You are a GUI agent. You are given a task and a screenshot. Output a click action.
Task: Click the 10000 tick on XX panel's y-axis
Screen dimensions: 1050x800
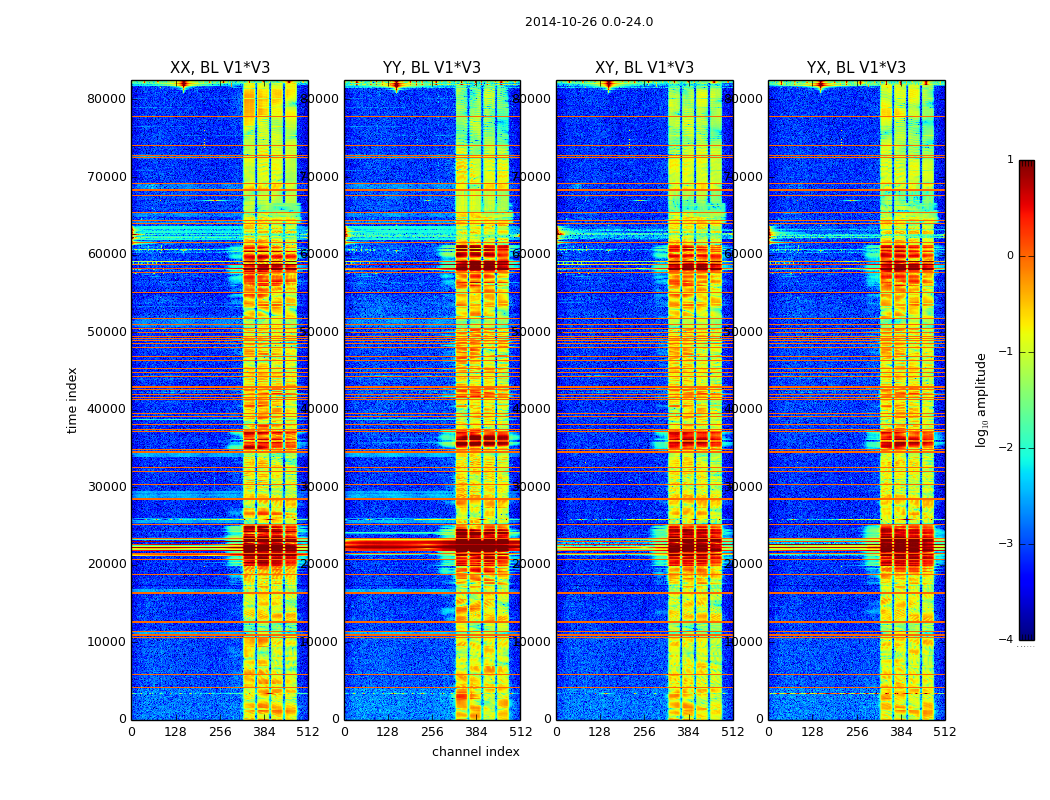coord(108,642)
